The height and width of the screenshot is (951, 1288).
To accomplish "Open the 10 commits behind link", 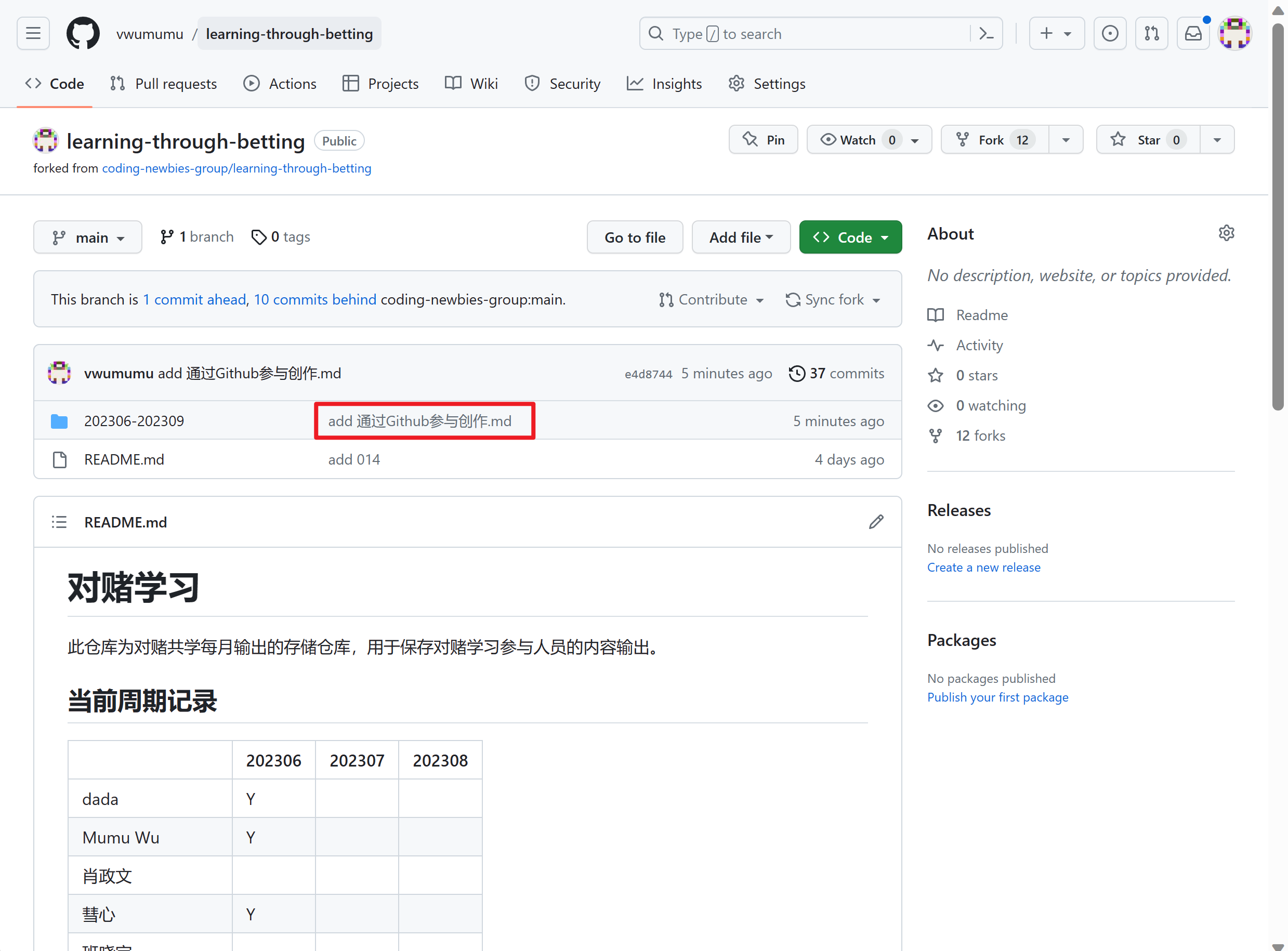I will click(x=315, y=299).
